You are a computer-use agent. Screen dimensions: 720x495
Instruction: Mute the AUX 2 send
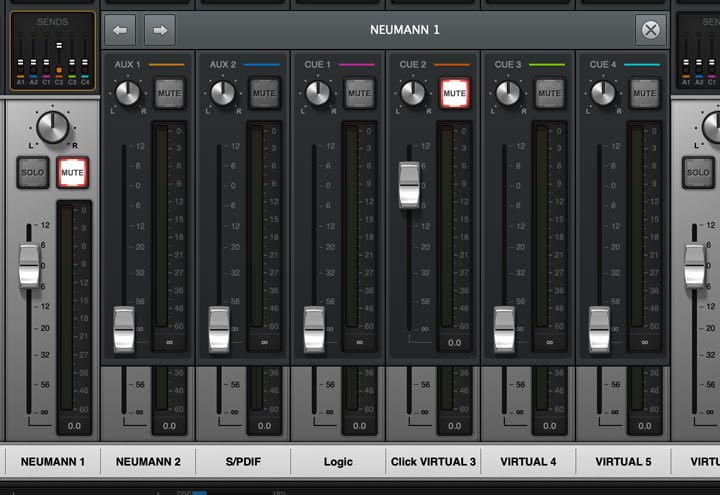[264, 93]
